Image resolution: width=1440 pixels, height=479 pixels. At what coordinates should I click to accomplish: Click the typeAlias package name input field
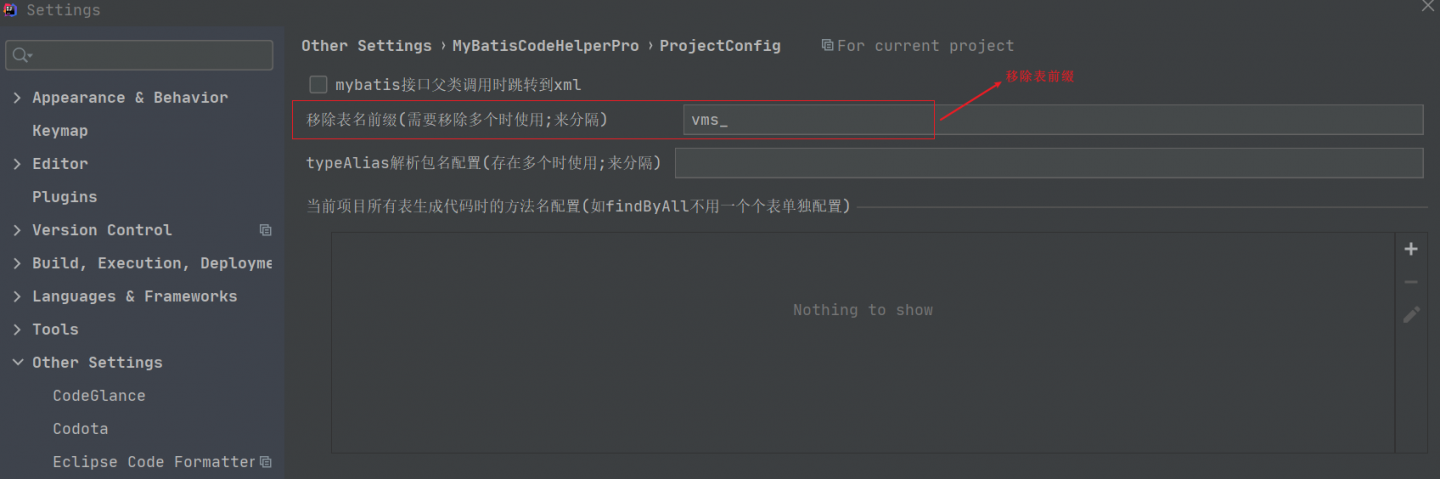[x=1048, y=163]
